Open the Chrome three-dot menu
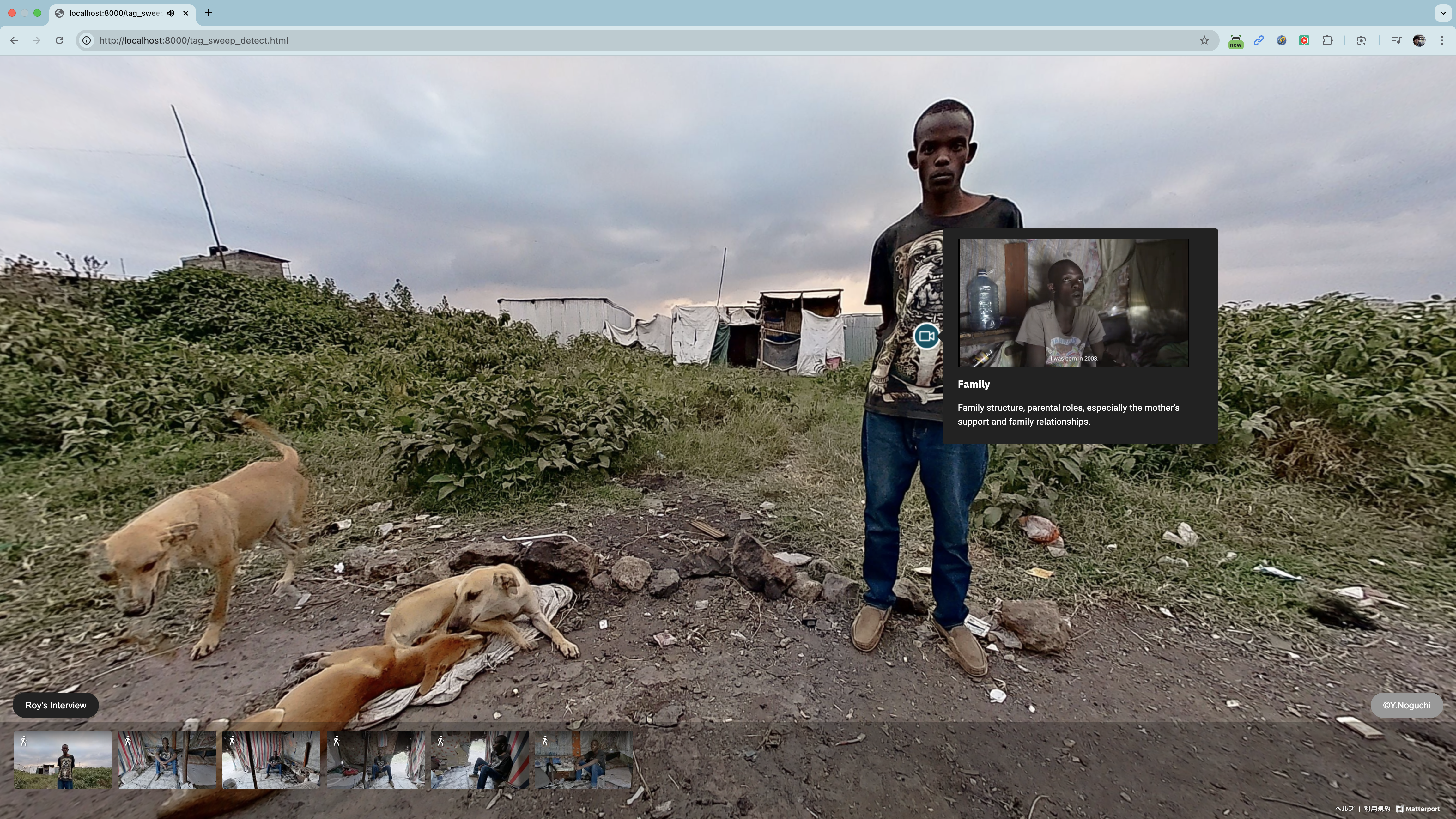This screenshot has height=819, width=1456. (x=1442, y=40)
